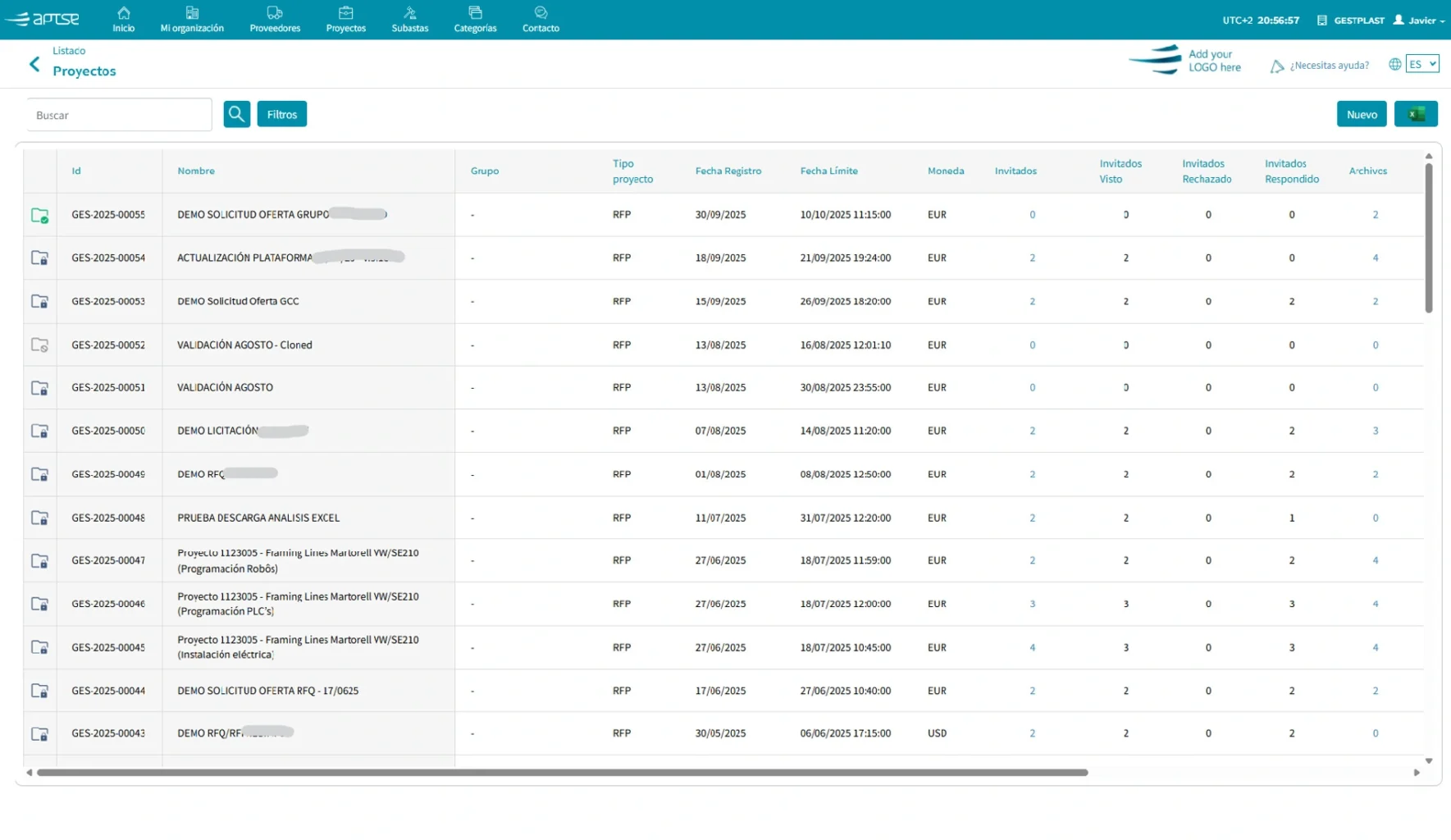
Task: Open the Subastas auctions section
Action: 409,19
